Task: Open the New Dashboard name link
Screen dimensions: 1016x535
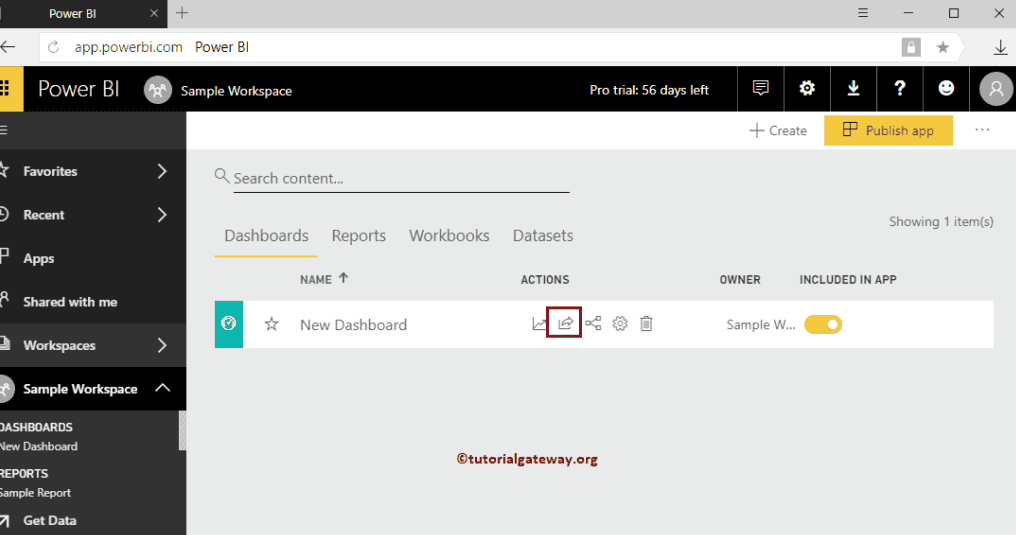Action: pos(353,324)
